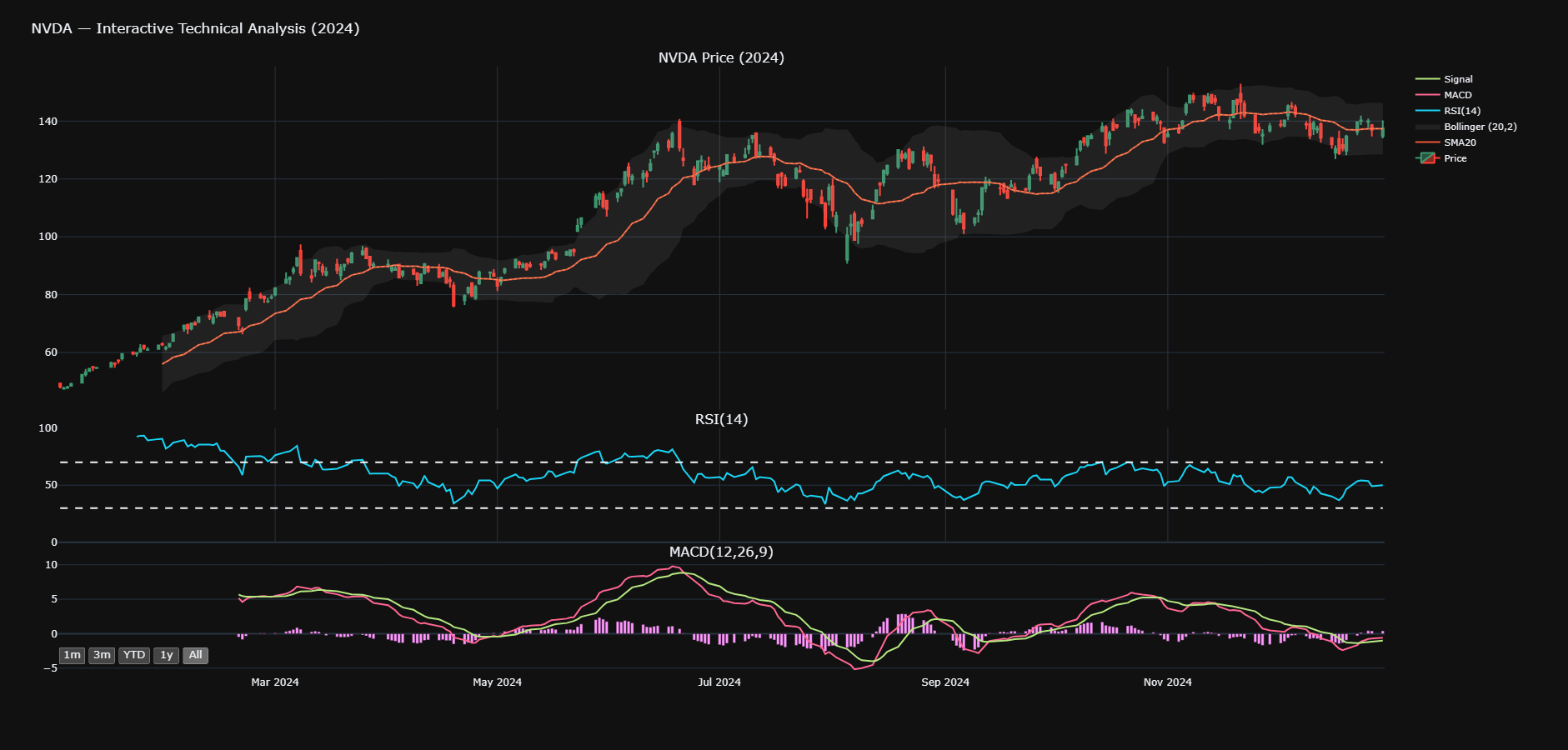Click the green Signal line icon in legend
The height and width of the screenshot is (750, 1568).
(1427, 79)
